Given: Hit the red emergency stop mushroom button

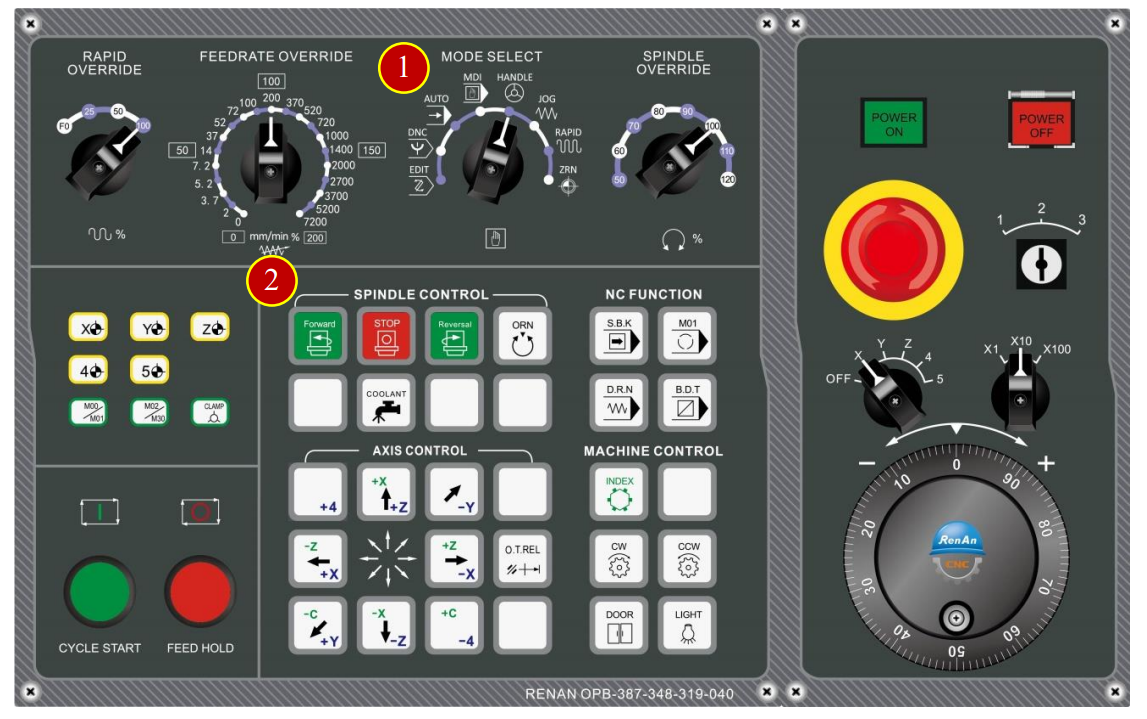Looking at the screenshot, I should pyautogui.click(x=892, y=249).
